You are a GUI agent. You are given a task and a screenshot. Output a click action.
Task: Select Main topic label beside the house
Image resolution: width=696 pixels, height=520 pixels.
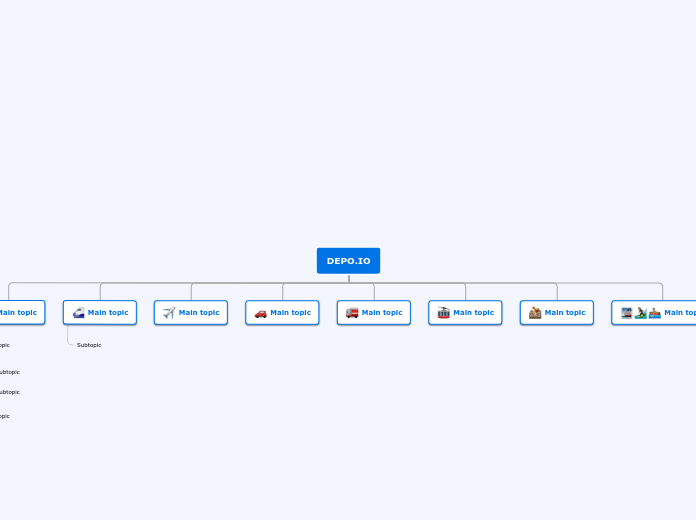(565, 313)
